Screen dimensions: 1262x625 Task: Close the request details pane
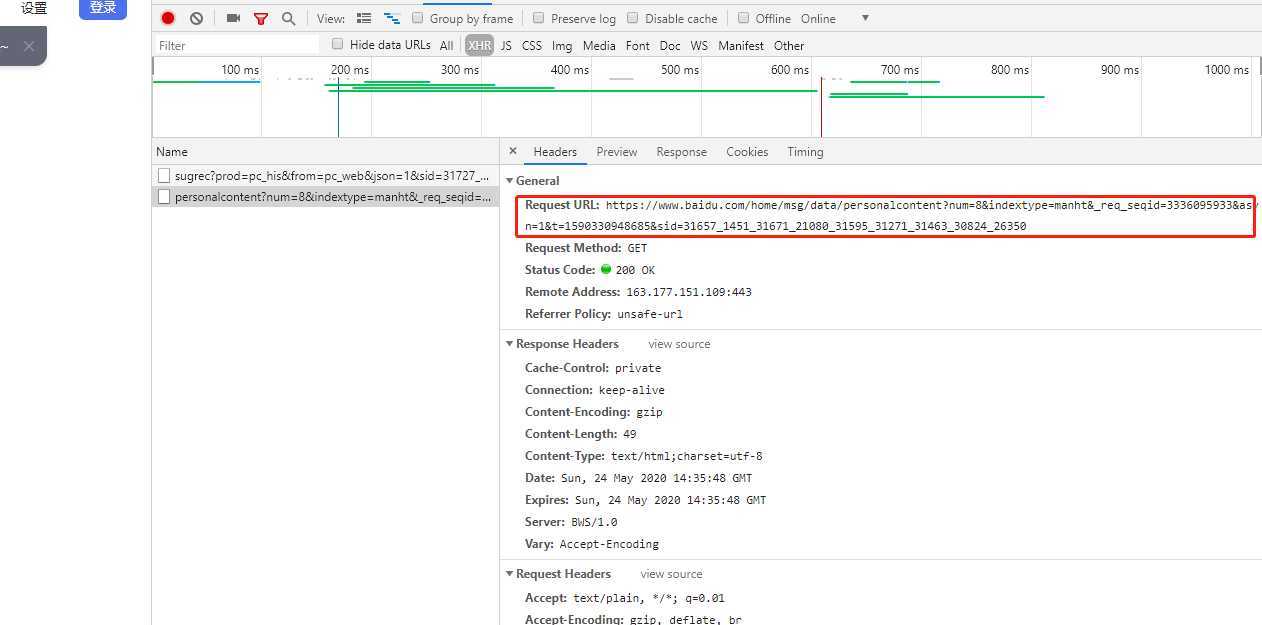coord(513,152)
